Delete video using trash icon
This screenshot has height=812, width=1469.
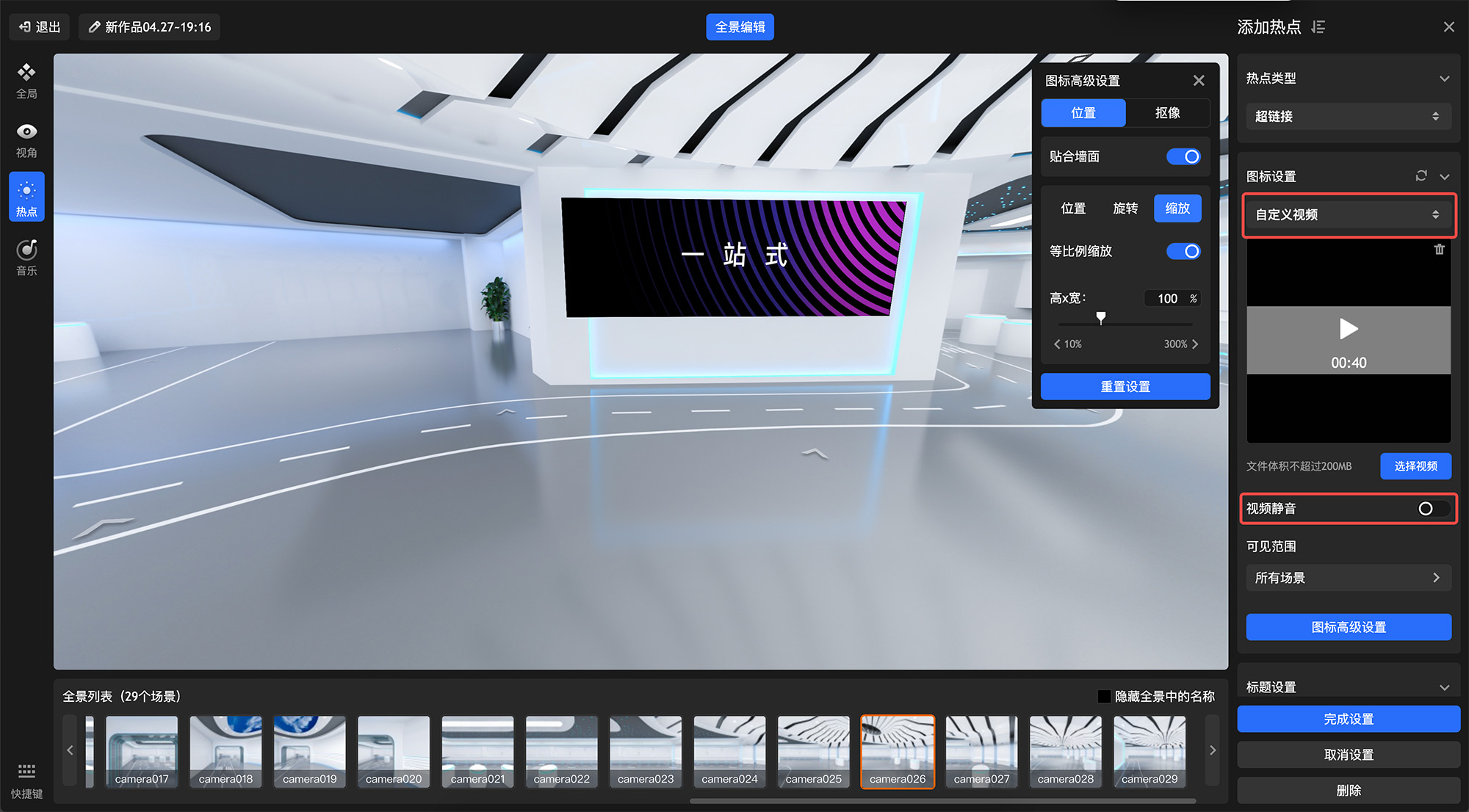pos(1439,250)
